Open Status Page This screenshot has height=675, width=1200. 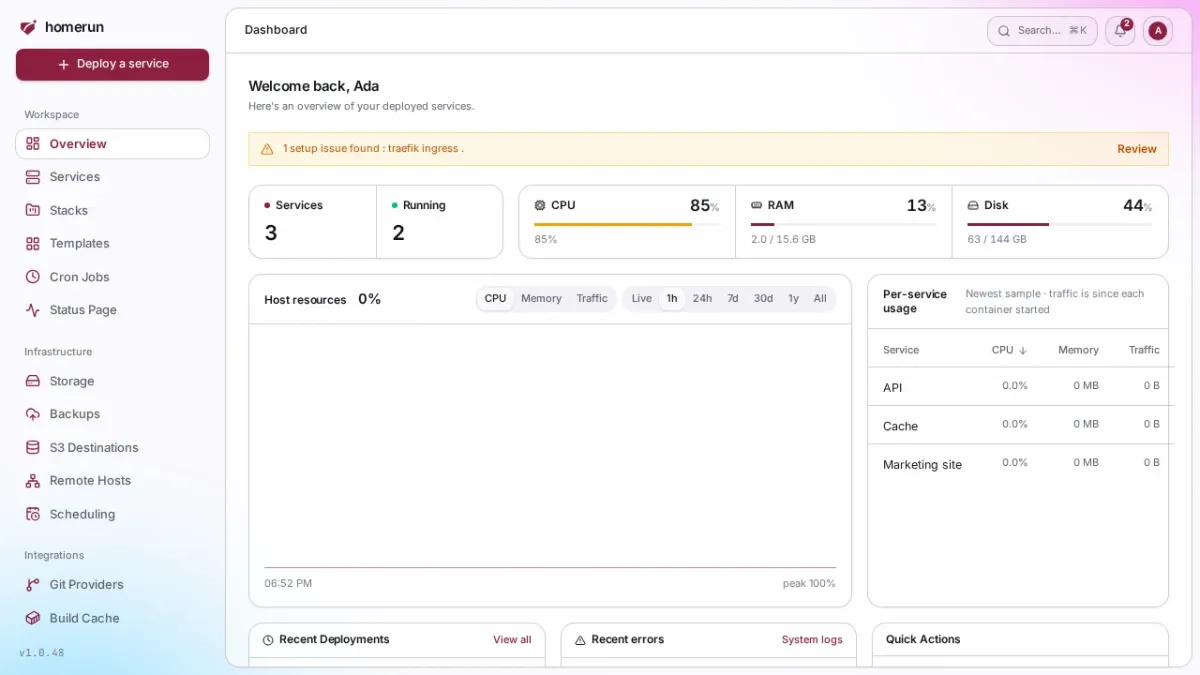(x=112, y=310)
